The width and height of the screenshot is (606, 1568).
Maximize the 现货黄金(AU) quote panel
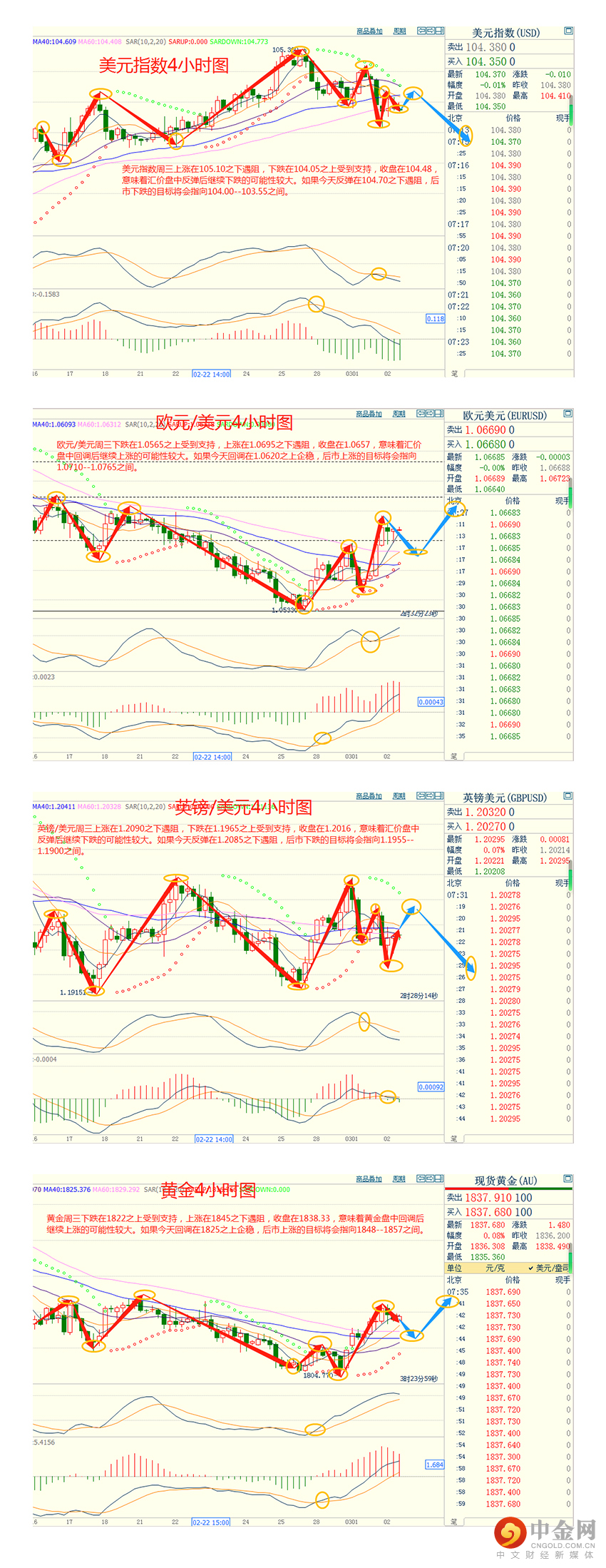tap(568, 1178)
